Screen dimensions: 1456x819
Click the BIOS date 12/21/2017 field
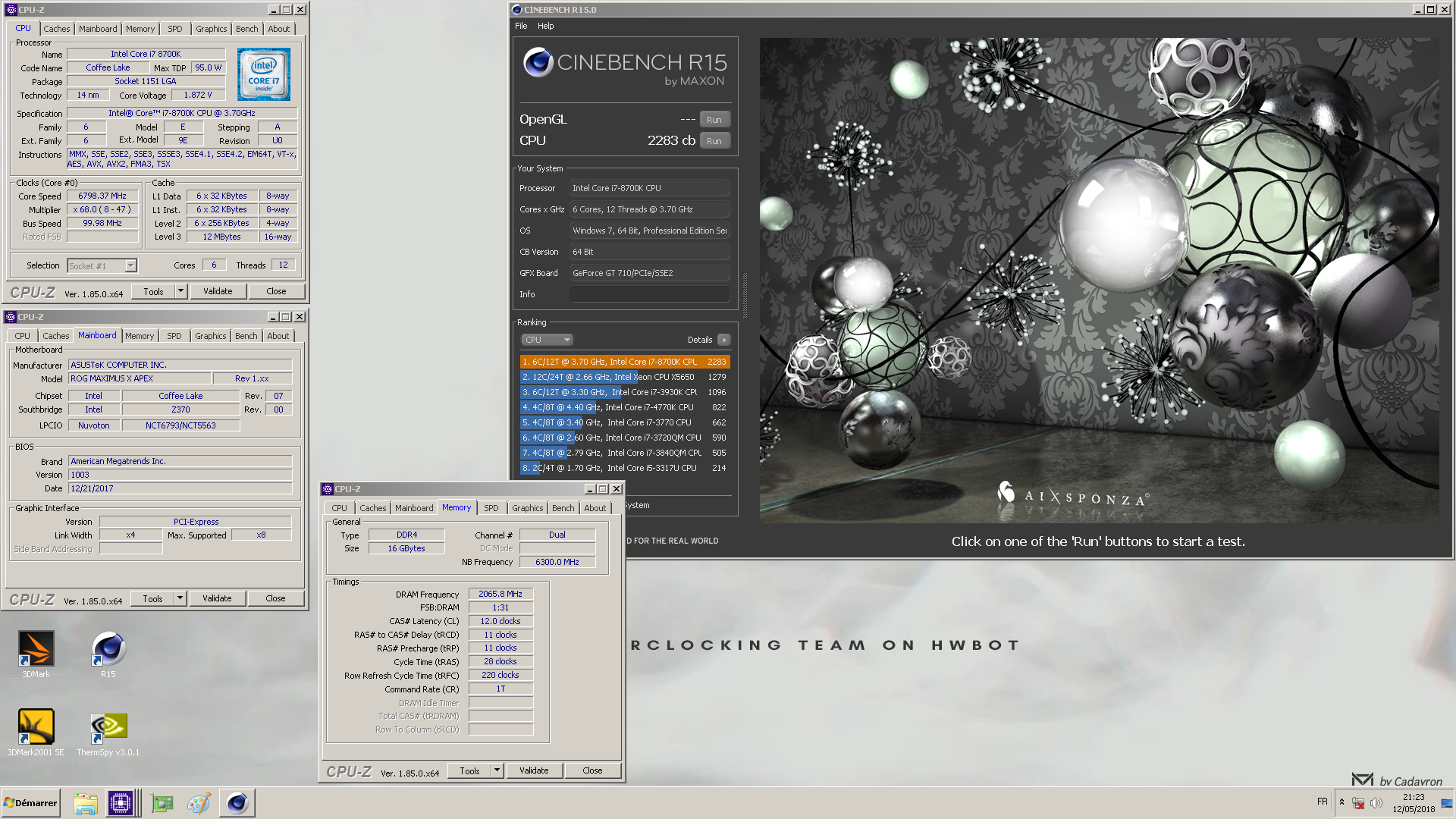click(x=180, y=488)
